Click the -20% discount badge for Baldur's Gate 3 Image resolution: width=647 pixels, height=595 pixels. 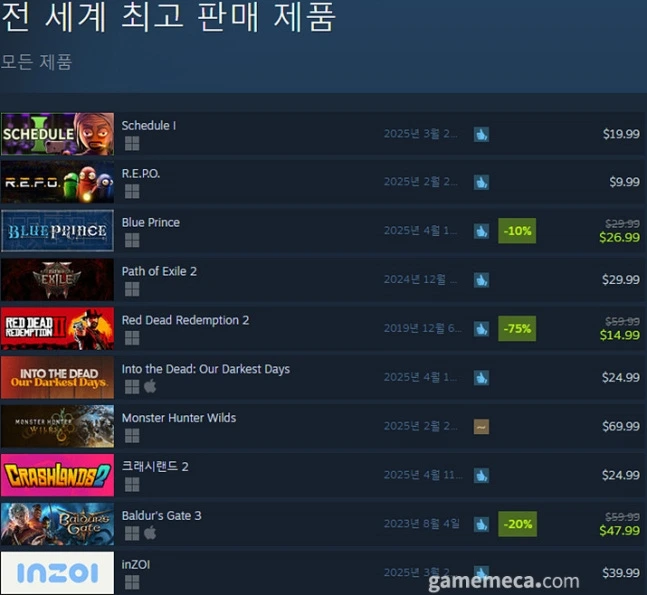517,524
